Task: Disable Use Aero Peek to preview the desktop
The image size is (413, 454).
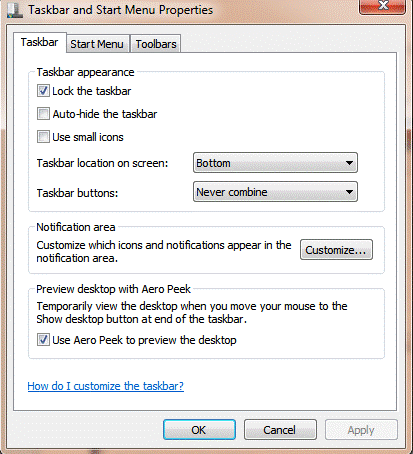Action: tap(43, 340)
